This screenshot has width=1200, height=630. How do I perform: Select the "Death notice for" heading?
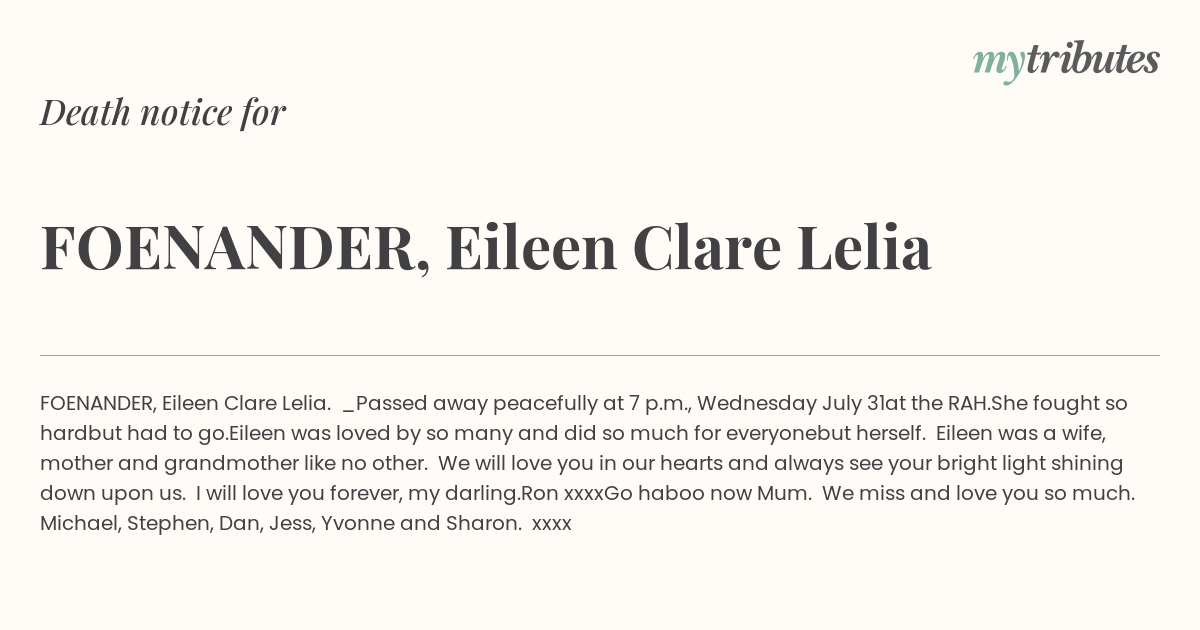(163, 112)
